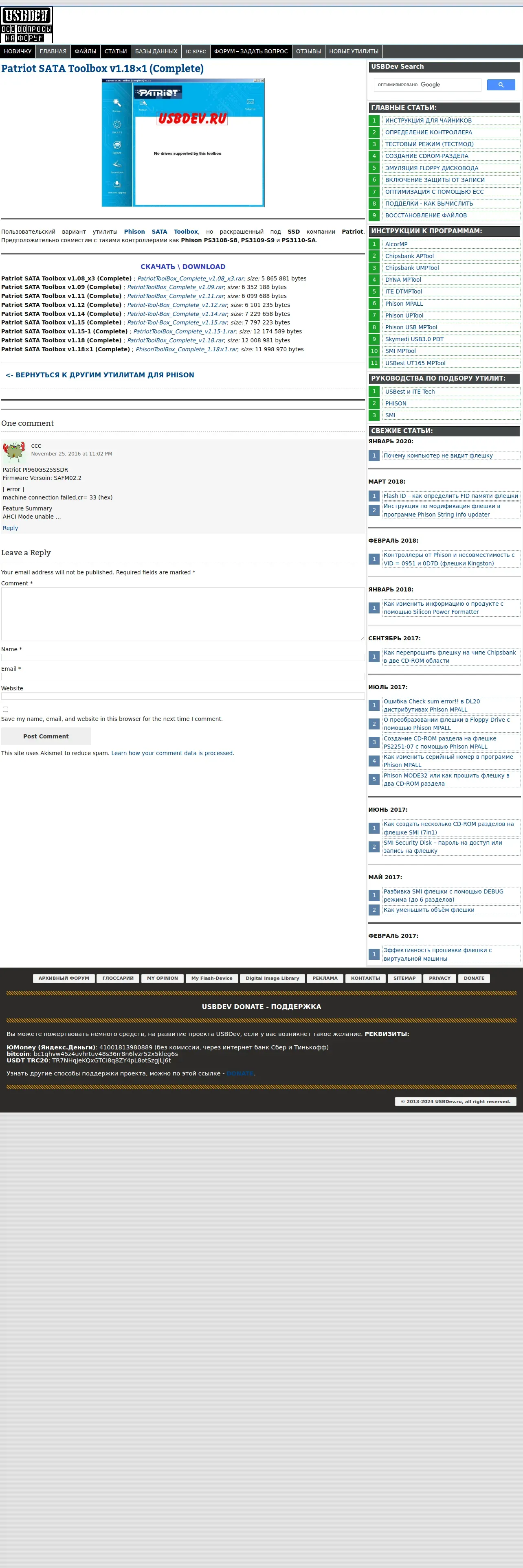Download PatriotToolBox_Complete_v1.15-1.rar
Screen dimensions: 523x1568
point(185,332)
